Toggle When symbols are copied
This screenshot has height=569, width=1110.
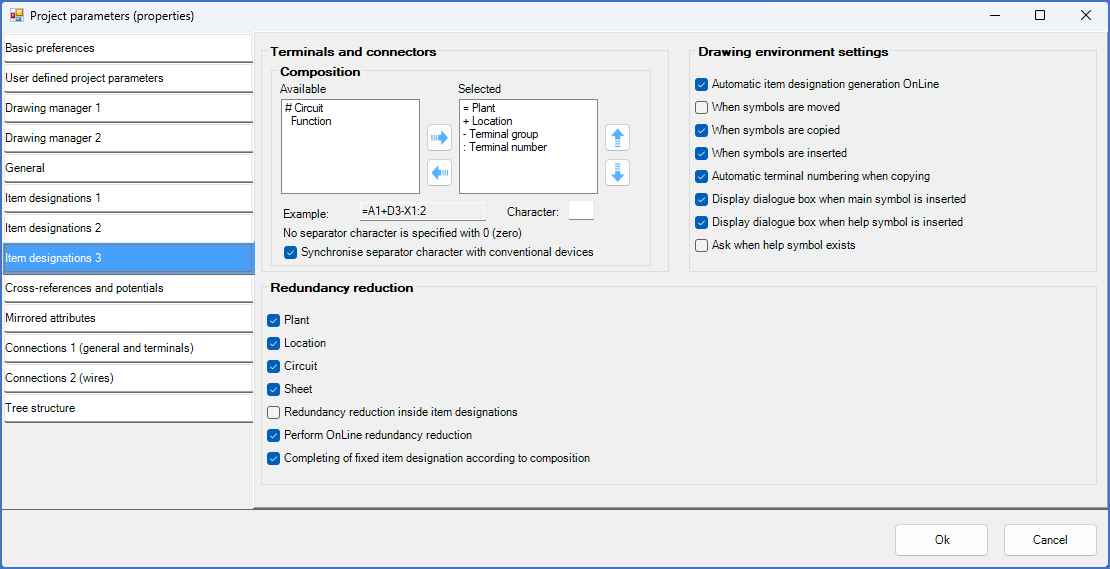tap(702, 130)
